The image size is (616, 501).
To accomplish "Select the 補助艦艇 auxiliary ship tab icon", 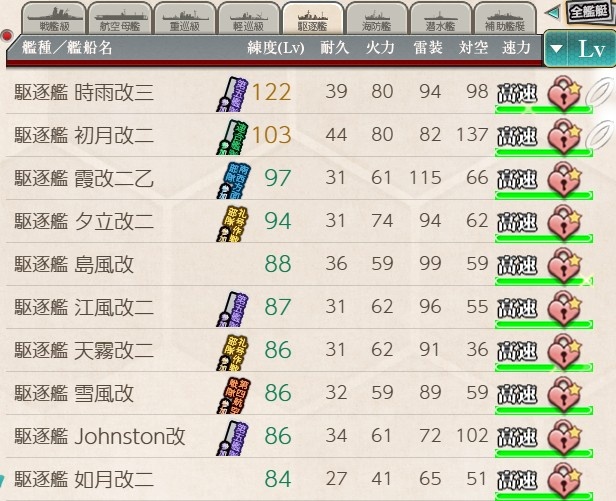I will point(505,19).
